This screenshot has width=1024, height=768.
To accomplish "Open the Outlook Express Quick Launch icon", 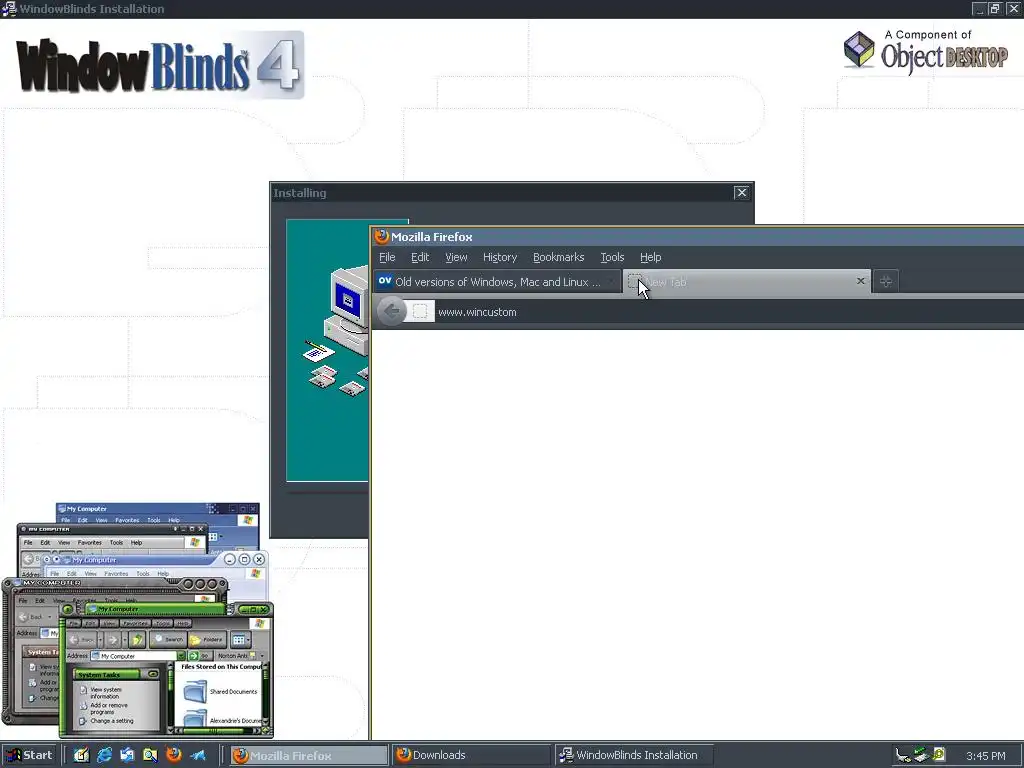I will (127, 755).
